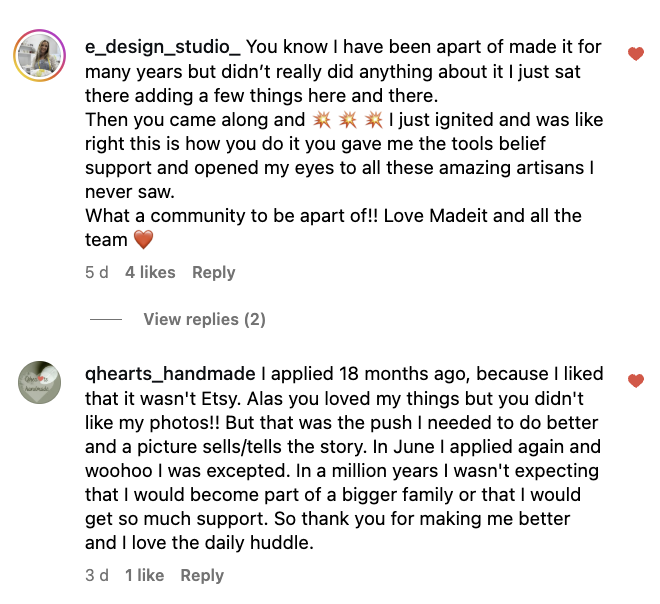Show who gave the 1 like
660x604 pixels.
(x=144, y=575)
